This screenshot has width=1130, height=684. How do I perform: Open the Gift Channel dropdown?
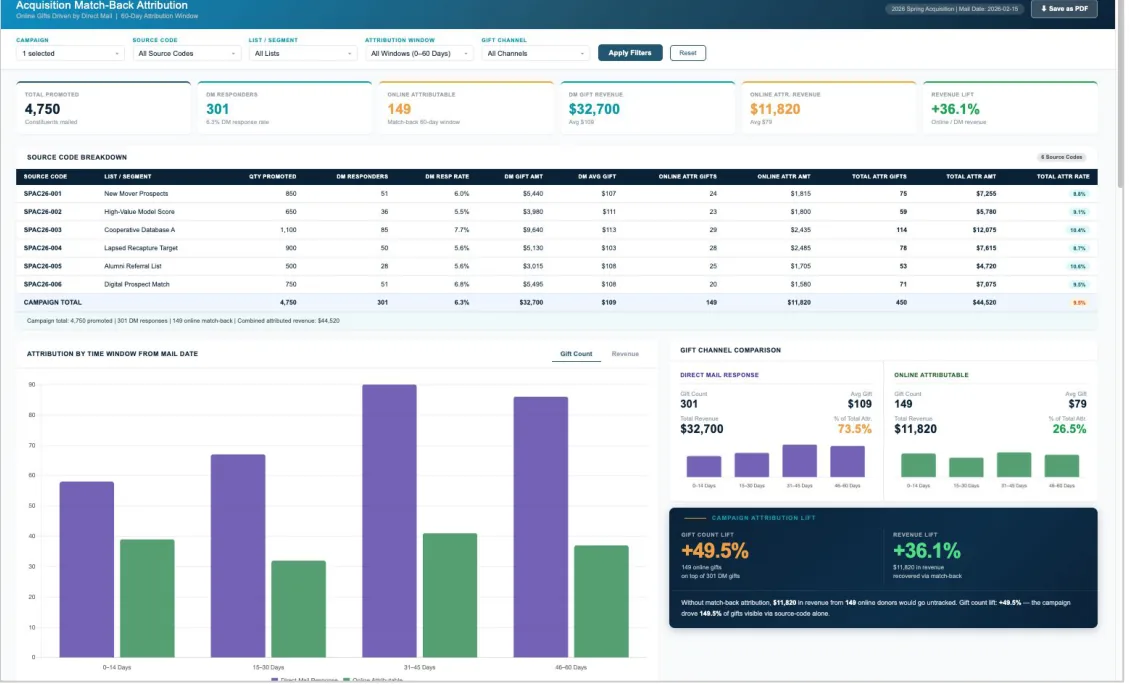[x=535, y=53]
